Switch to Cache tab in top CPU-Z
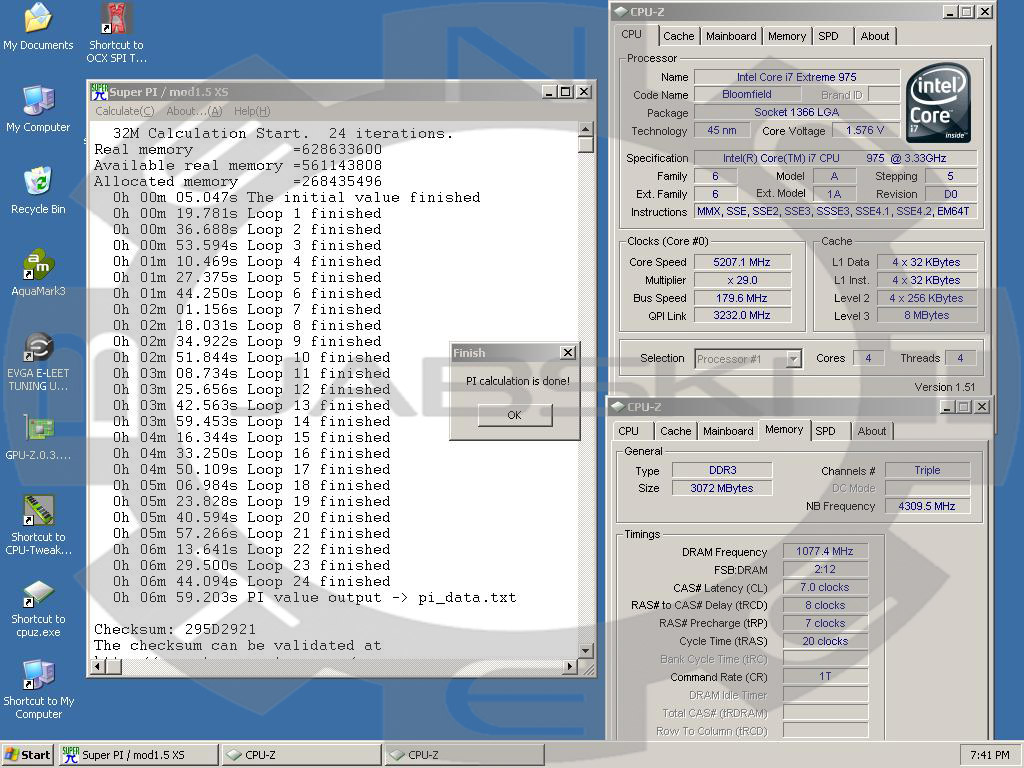This screenshot has height=768, width=1024. pyautogui.click(x=679, y=36)
